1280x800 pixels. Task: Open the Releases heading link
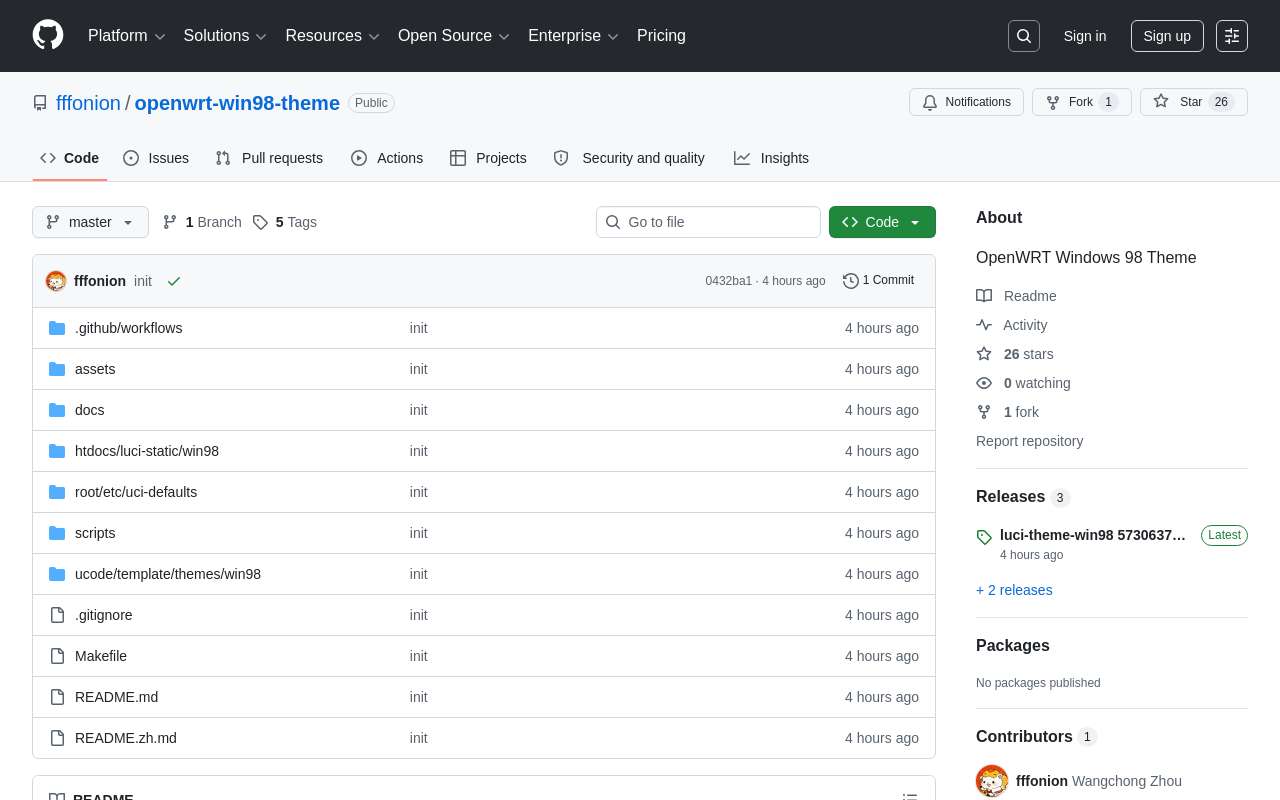click(x=1023, y=497)
